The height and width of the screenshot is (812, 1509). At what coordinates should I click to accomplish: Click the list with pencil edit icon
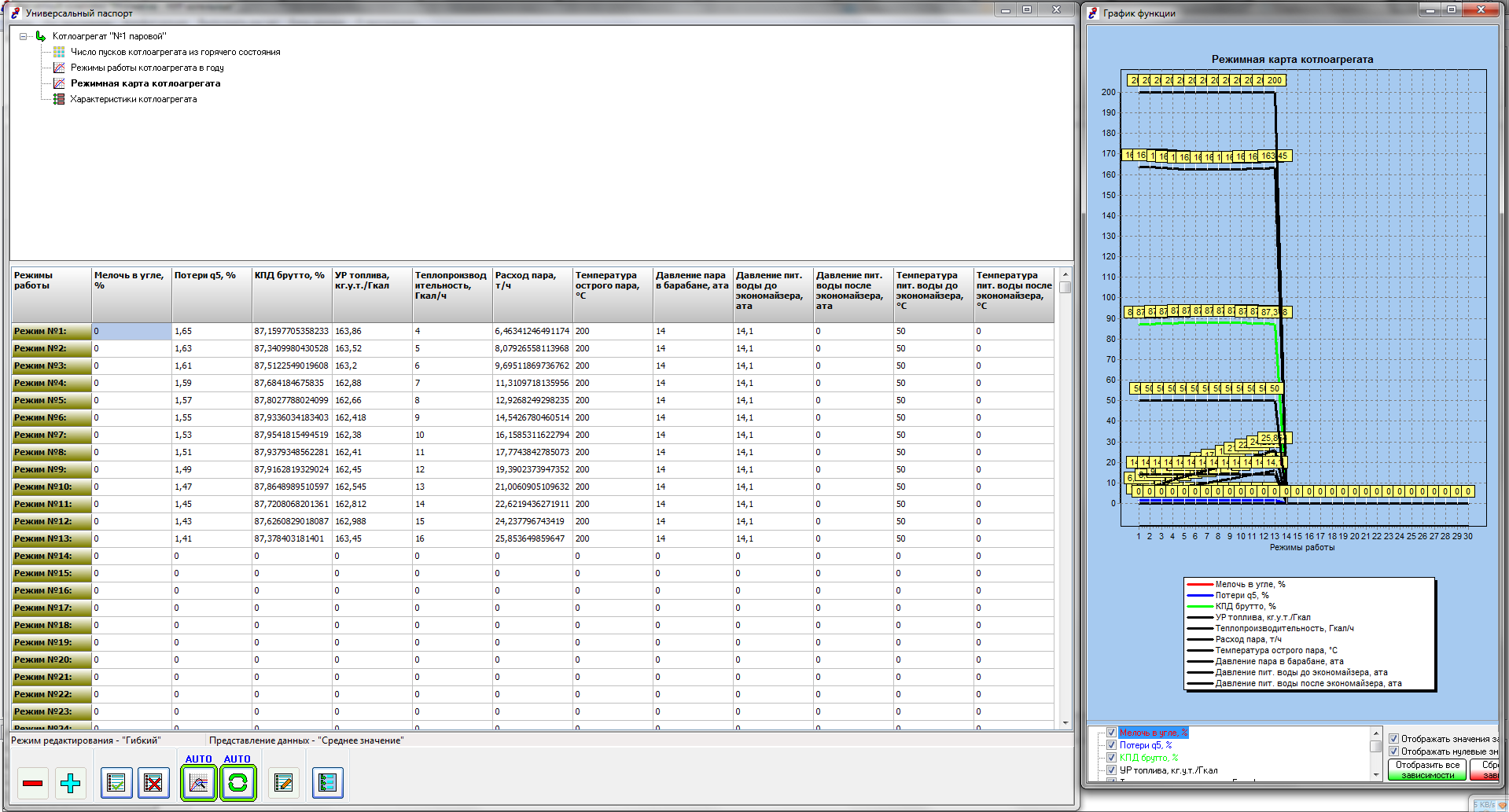point(283,783)
